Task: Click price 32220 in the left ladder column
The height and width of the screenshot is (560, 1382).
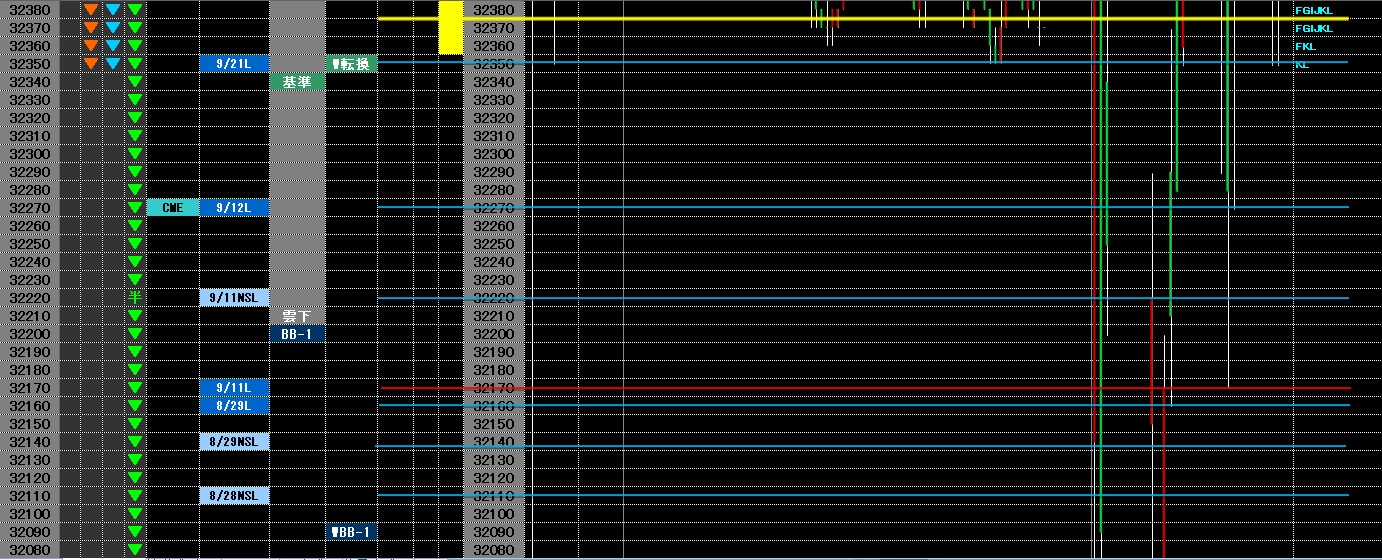Action: [29, 298]
